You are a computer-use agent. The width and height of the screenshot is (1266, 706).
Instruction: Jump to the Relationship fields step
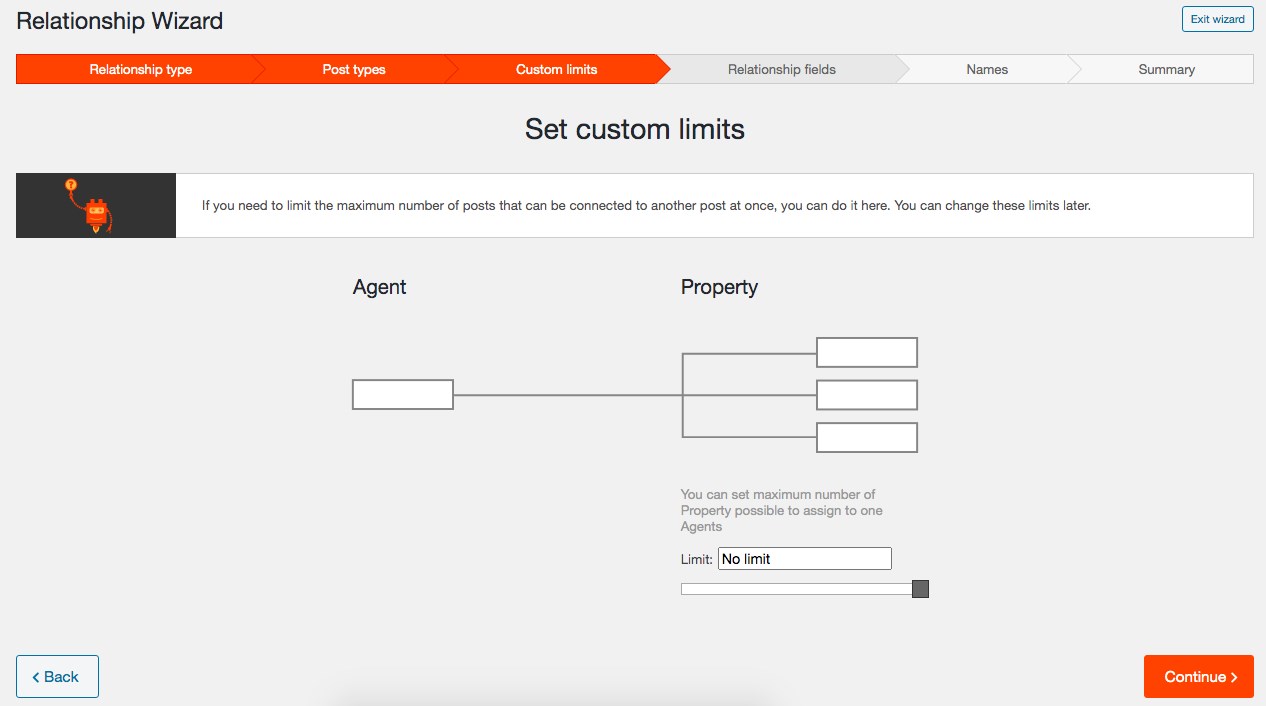[781, 69]
